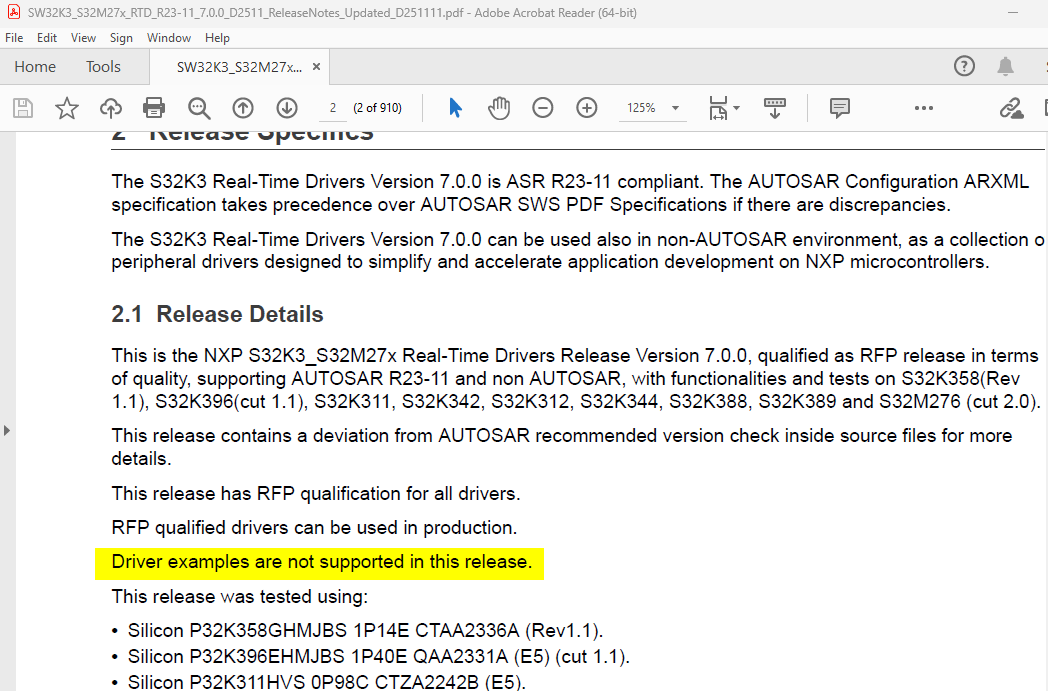Go to previous page arrow
1048x691 pixels.
[x=243, y=108]
